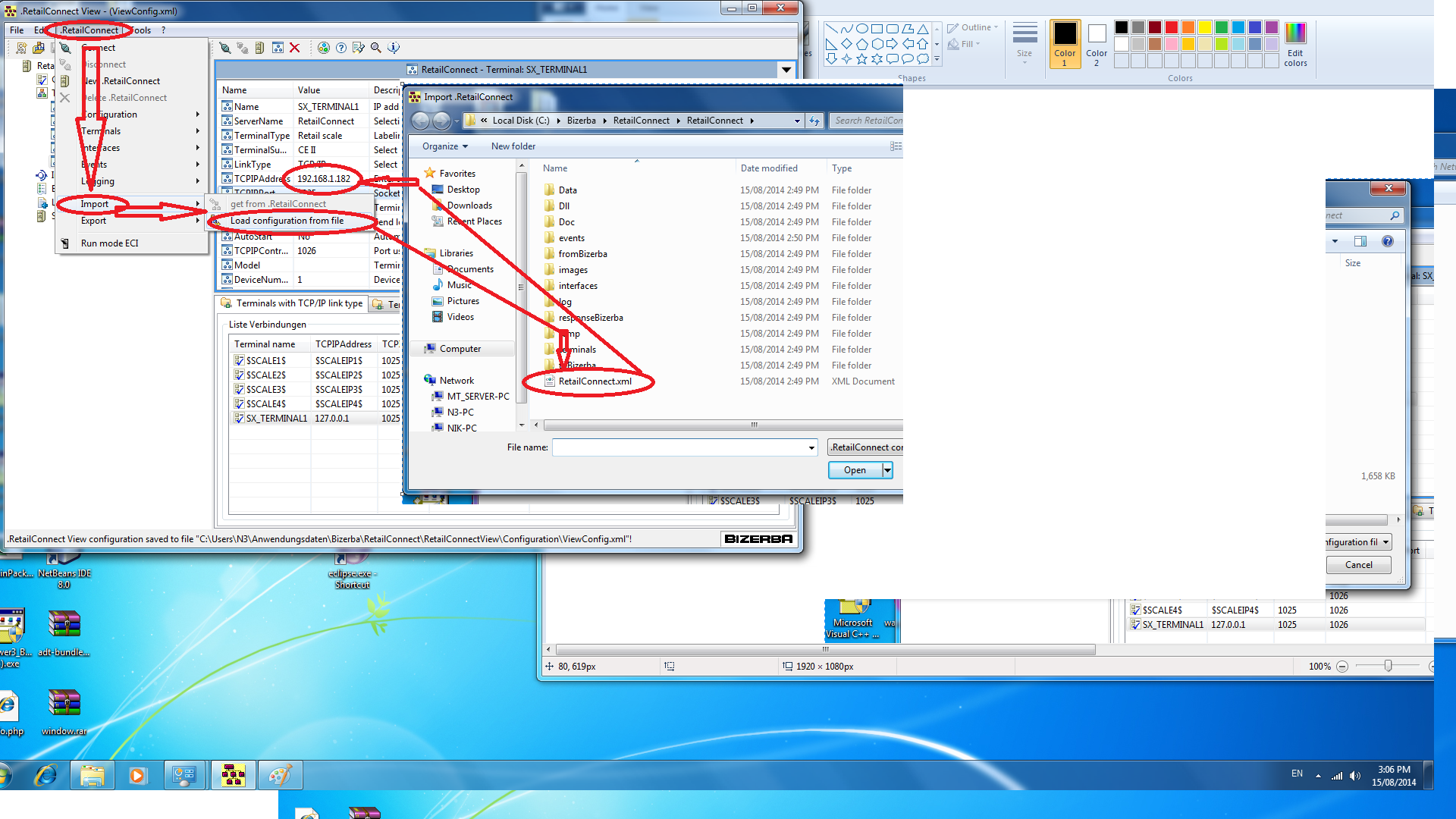Expand the Configuration submenu arrow

click(198, 115)
